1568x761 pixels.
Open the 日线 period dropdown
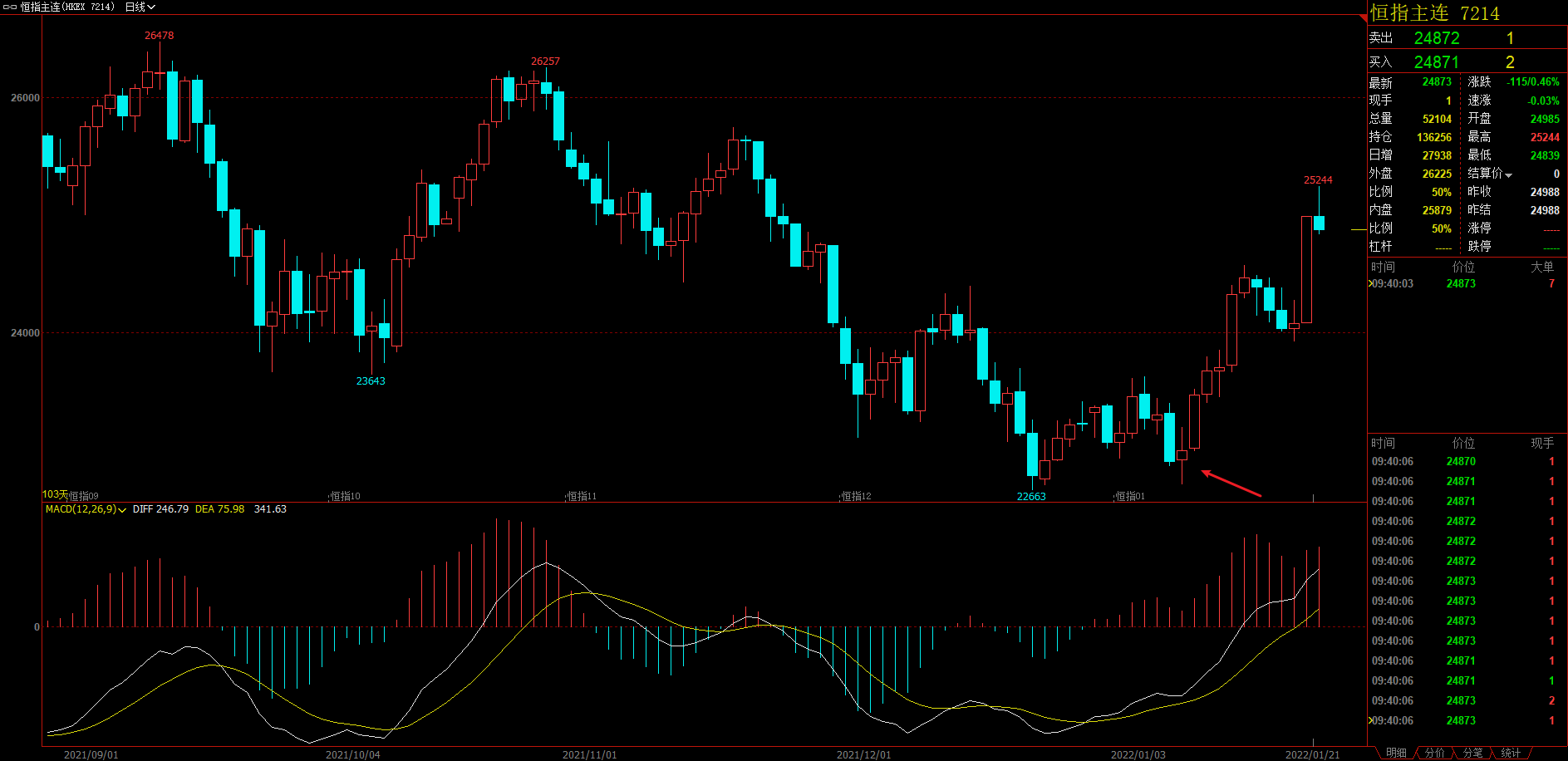pyautogui.click(x=140, y=7)
